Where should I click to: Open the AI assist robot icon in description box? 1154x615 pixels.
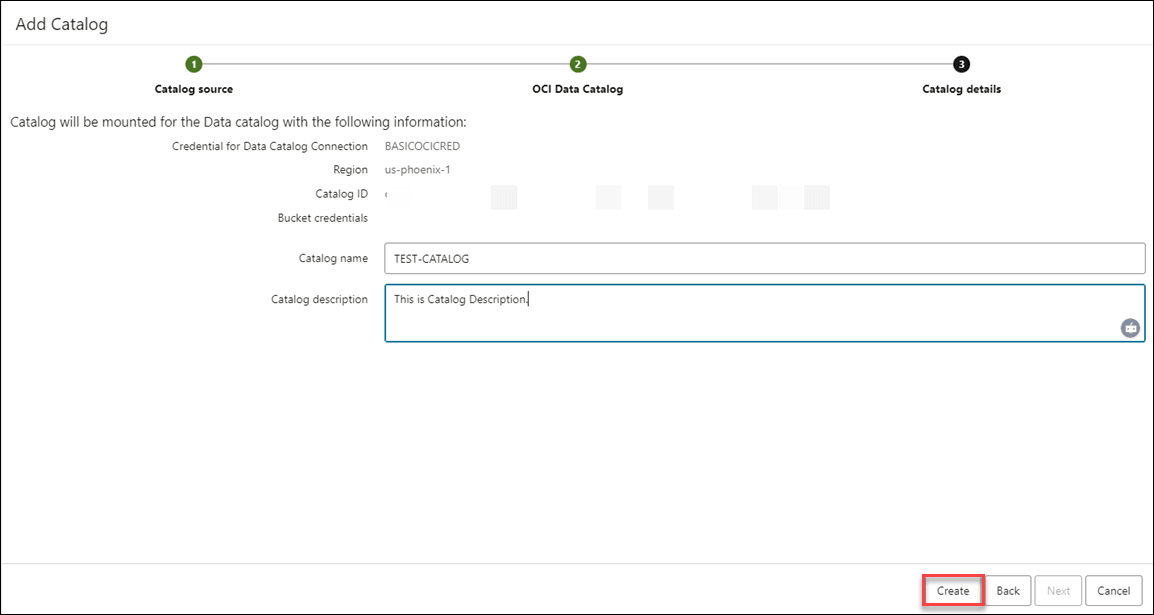1129,327
